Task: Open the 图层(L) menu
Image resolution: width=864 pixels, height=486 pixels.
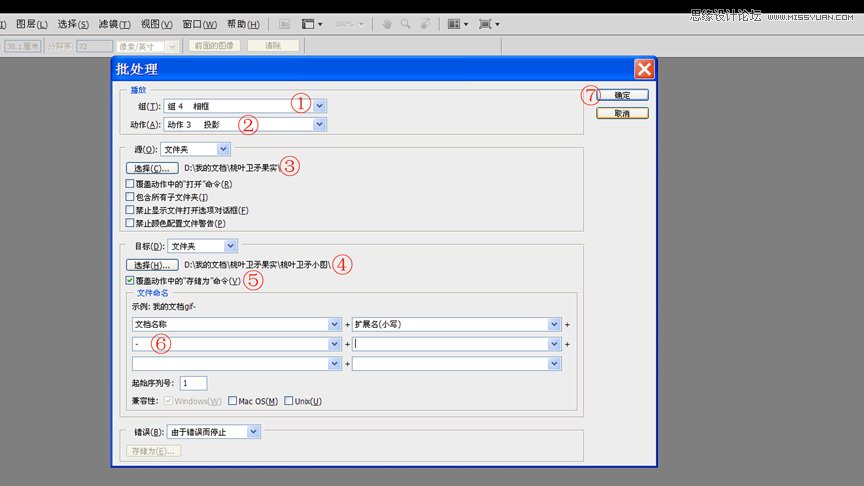Action: (31, 24)
